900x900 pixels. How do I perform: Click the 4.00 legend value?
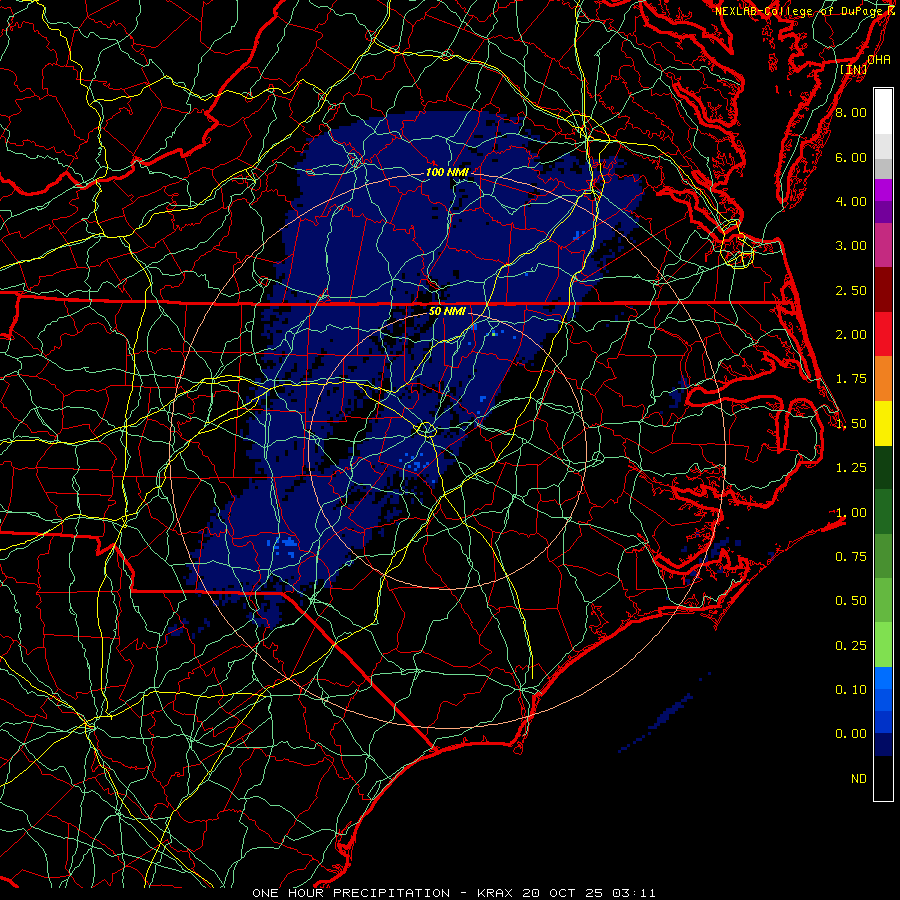[x=851, y=201]
